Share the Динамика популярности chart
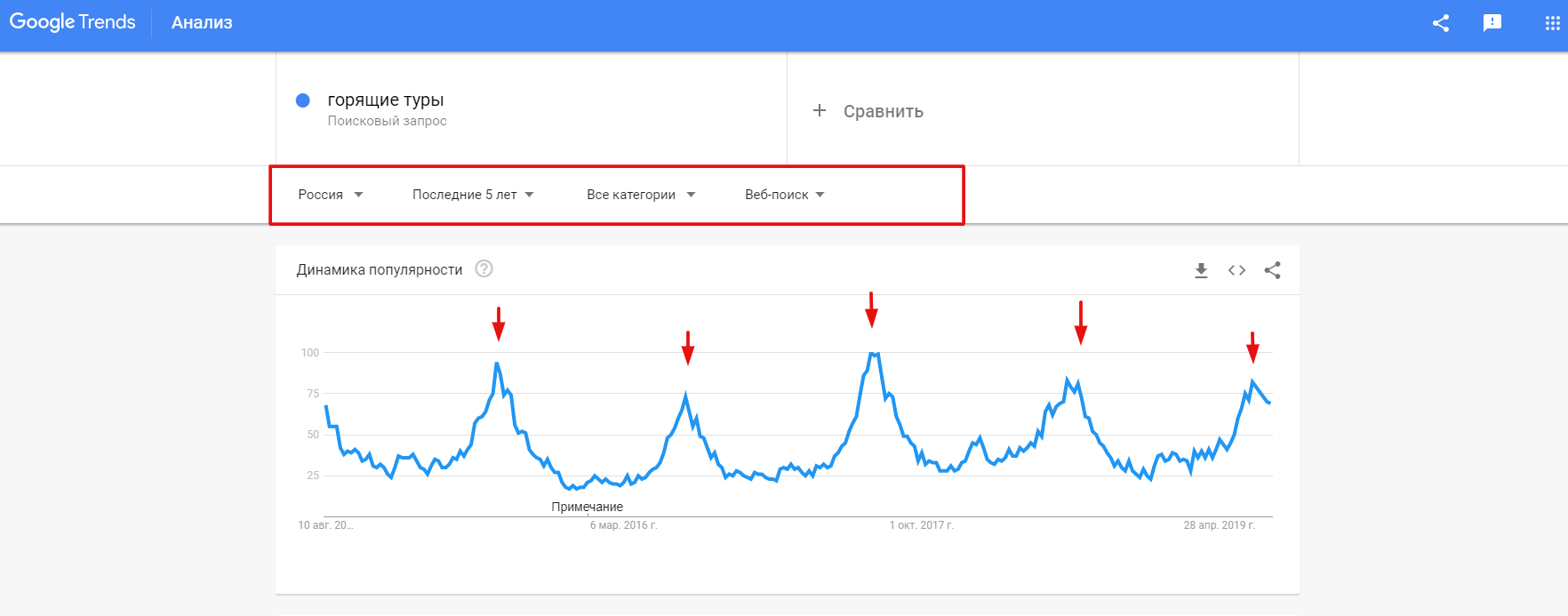Image resolution: width=1568 pixels, height=616 pixels. [1273, 270]
